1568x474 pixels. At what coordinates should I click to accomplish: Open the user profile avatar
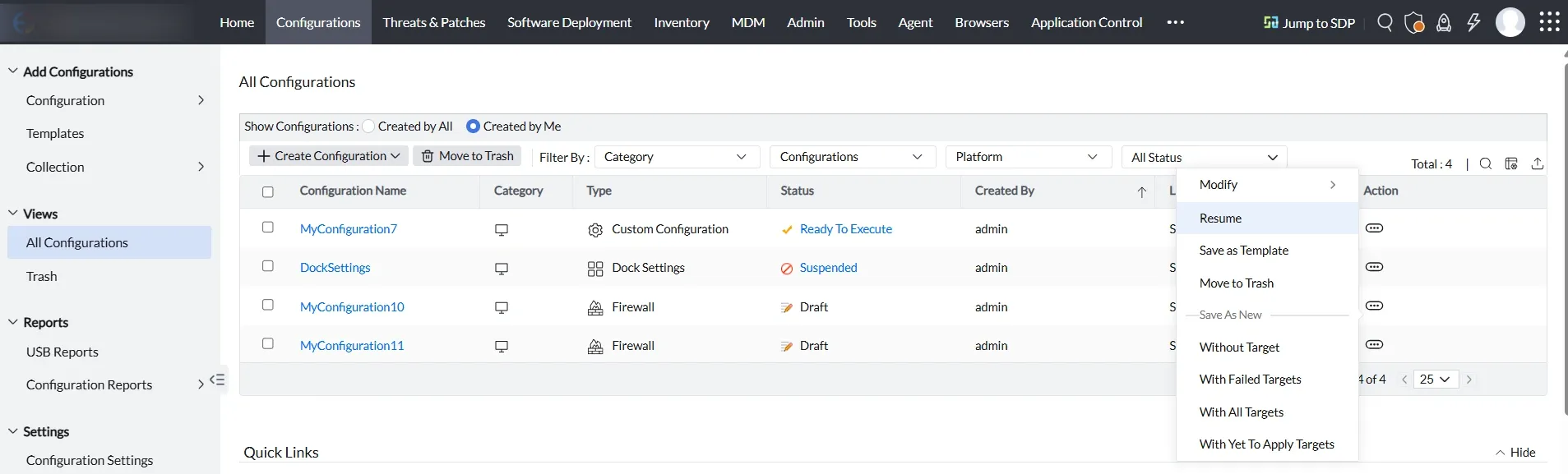(x=1510, y=22)
